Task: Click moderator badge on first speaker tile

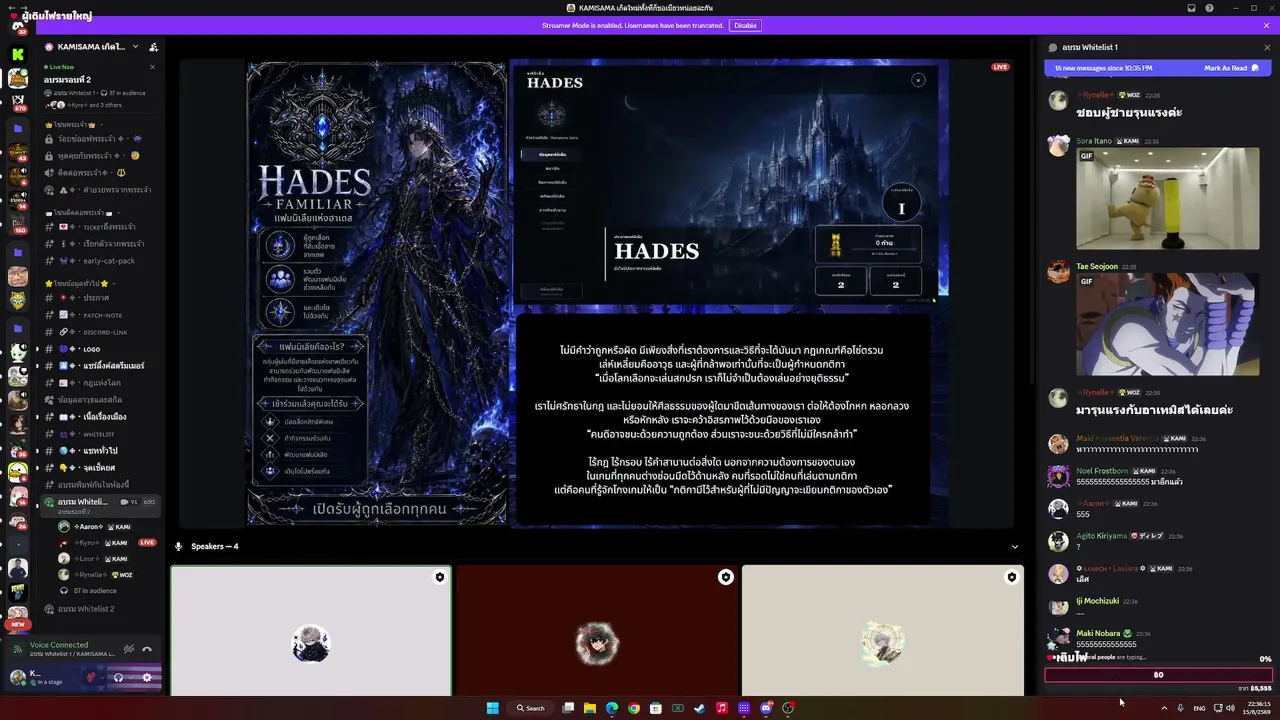Action: pyautogui.click(x=439, y=577)
